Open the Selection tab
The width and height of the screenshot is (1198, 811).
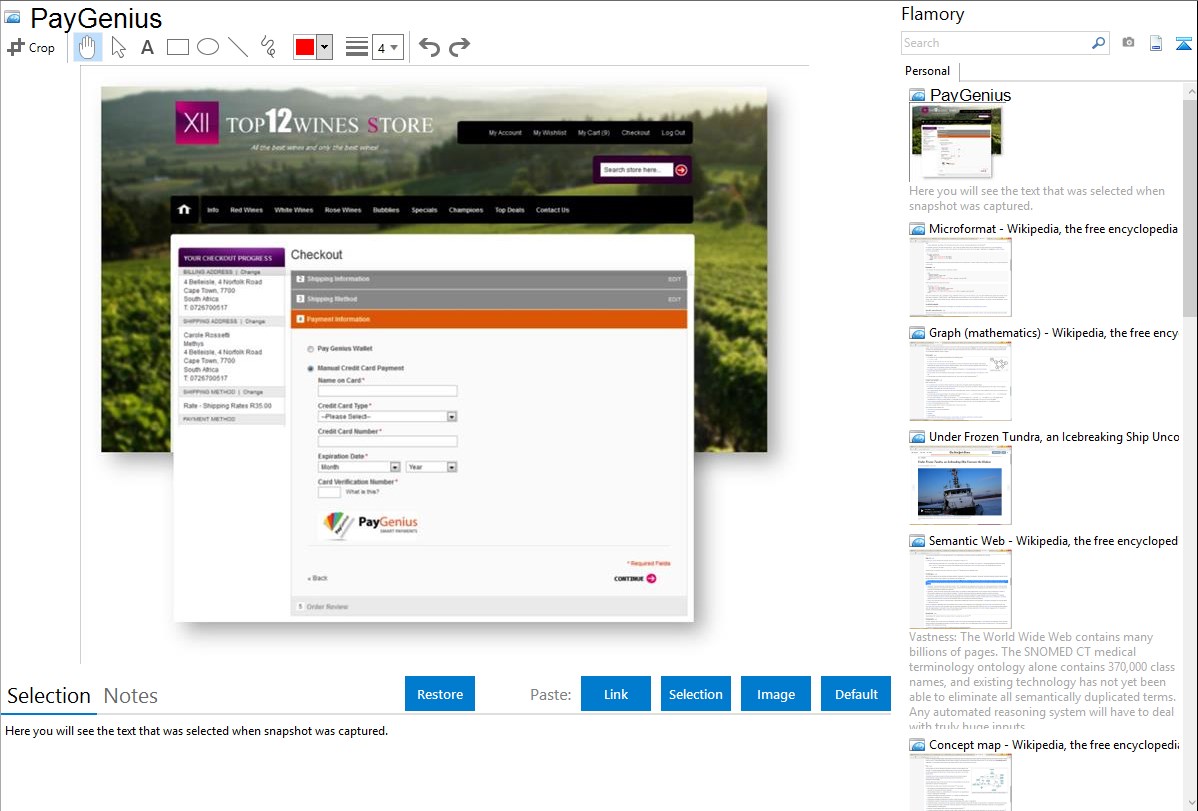tap(49, 696)
